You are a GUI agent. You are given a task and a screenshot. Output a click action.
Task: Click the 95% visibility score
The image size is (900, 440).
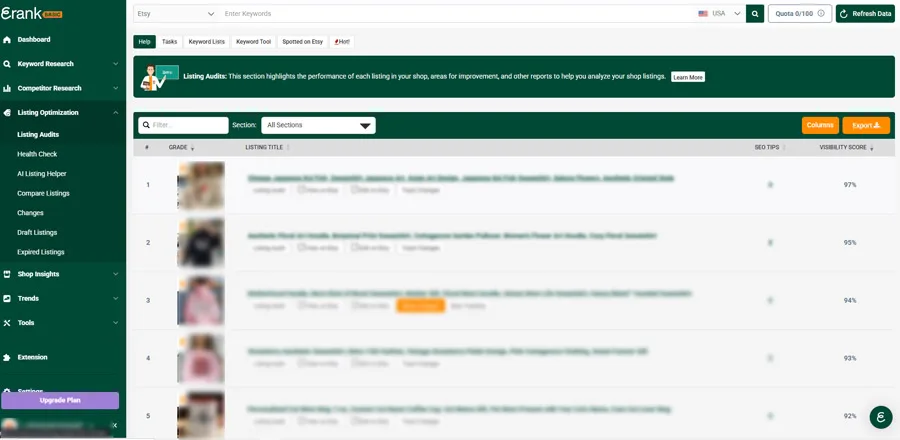850,243
